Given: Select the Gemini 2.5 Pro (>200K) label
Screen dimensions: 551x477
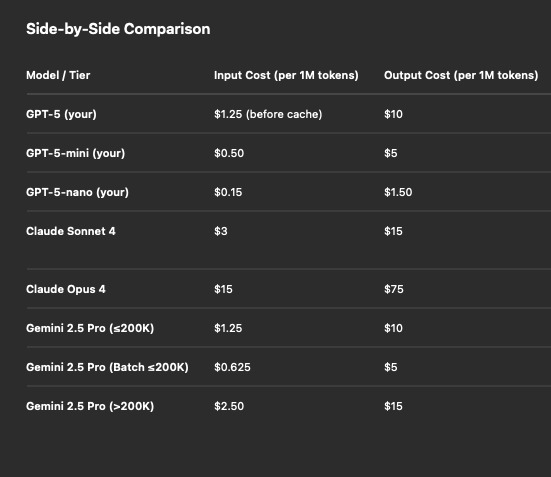Looking at the screenshot, I should pyautogui.click(x=90, y=406).
